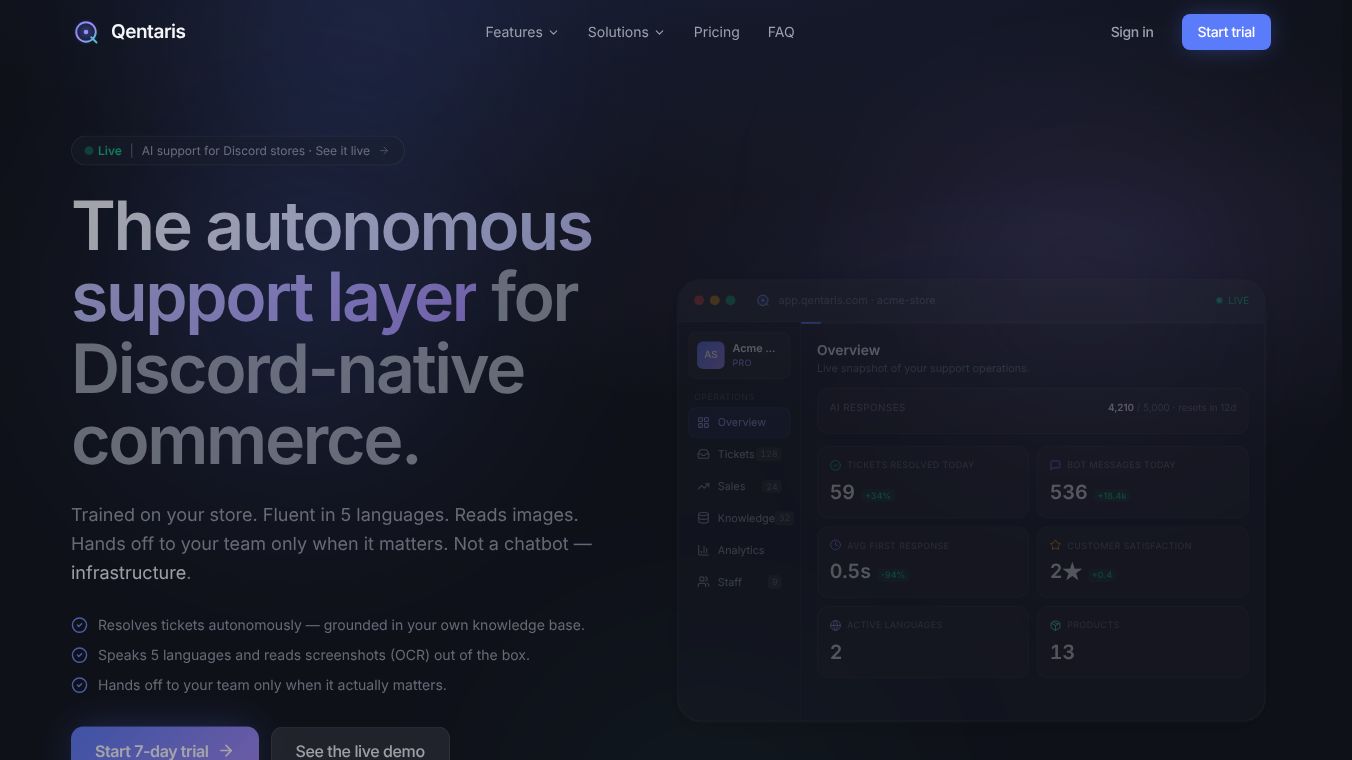The width and height of the screenshot is (1352, 760).
Task: Select the Tickets inbox icon
Action: (x=703, y=454)
